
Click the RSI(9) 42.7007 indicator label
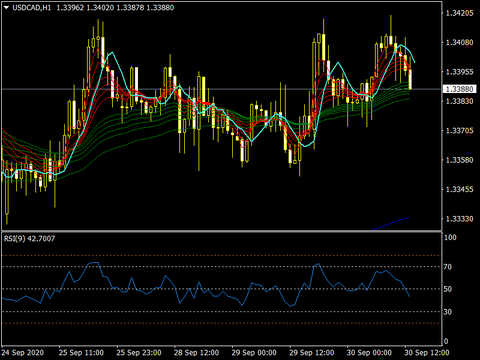(x=29, y=238)
